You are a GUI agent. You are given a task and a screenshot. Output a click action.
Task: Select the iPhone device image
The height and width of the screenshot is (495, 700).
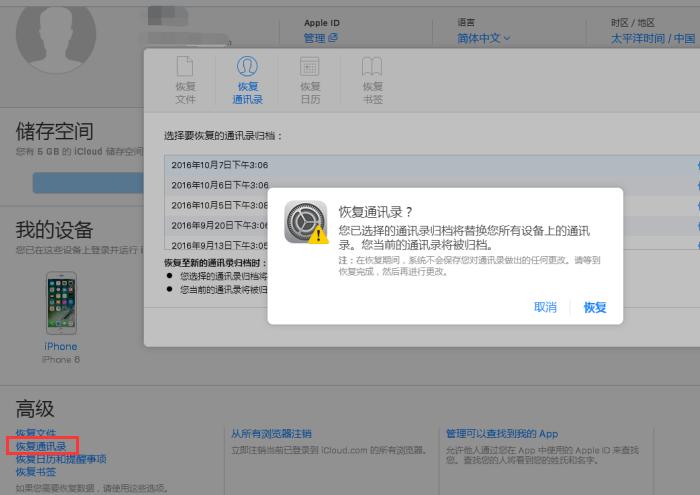click(61, 303)
